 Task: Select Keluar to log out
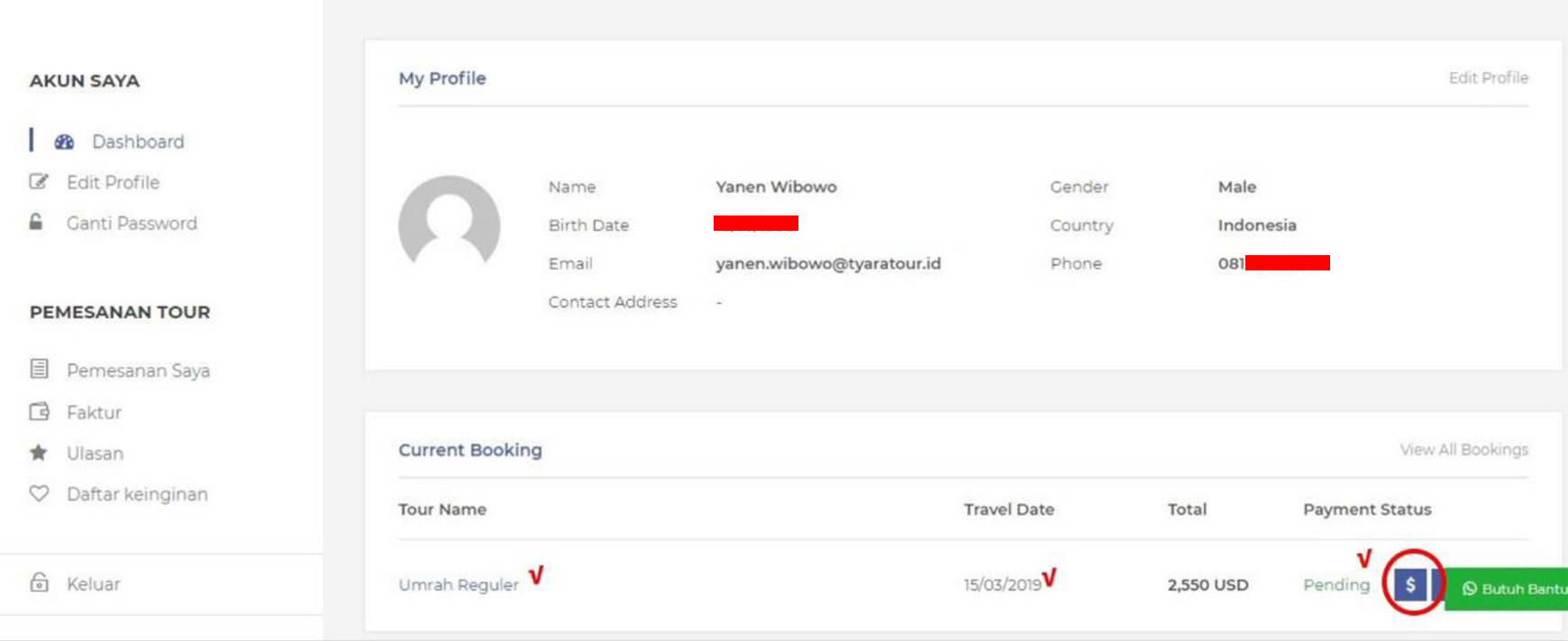pyautogui.click(x=93, y=583)
